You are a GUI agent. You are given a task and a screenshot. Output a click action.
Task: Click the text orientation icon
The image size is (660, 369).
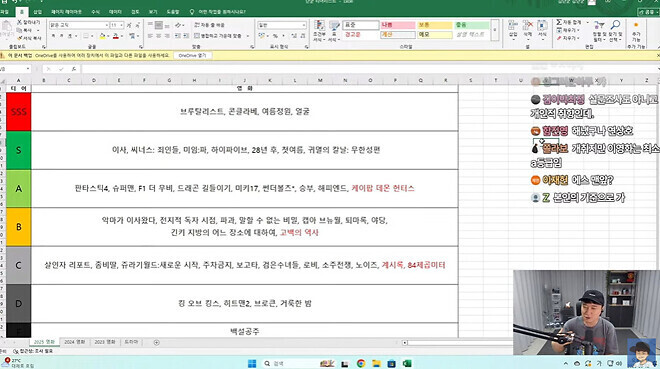178,25
